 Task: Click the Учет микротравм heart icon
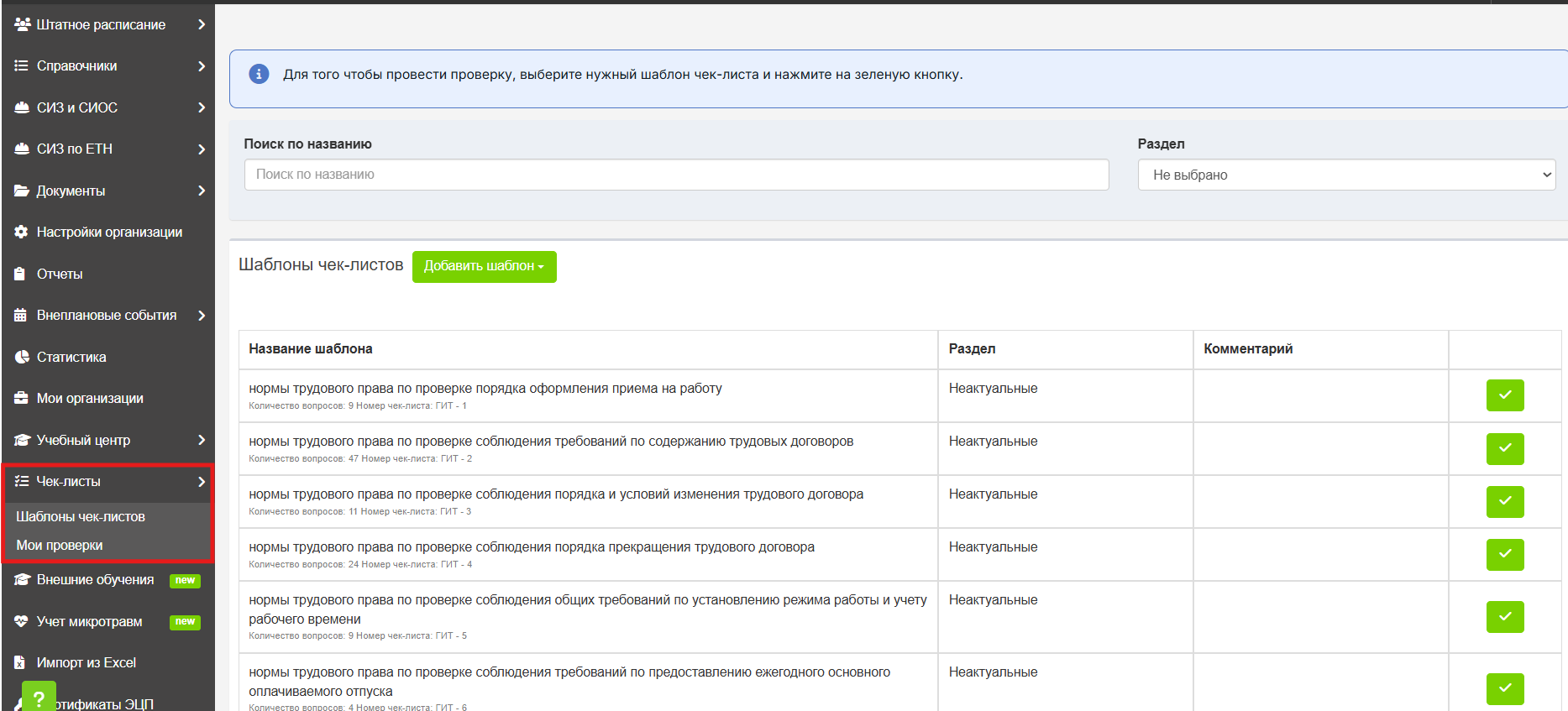tap(21, 621)
